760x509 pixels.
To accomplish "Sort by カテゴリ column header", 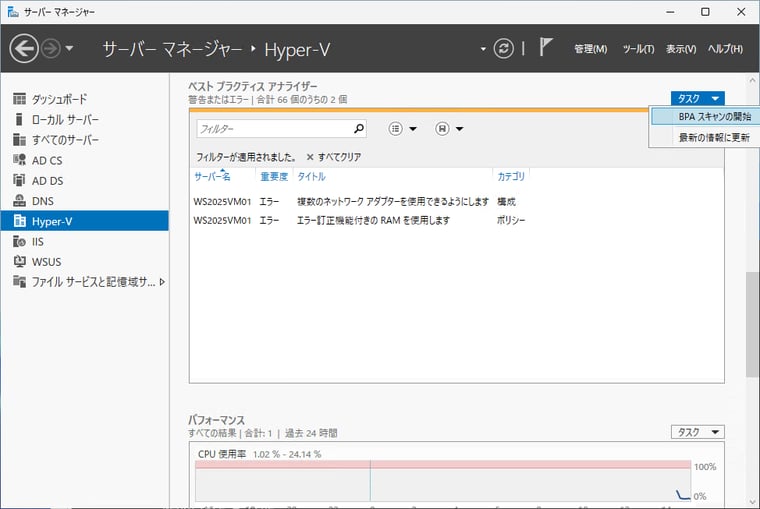I will [x=511, y=176].
